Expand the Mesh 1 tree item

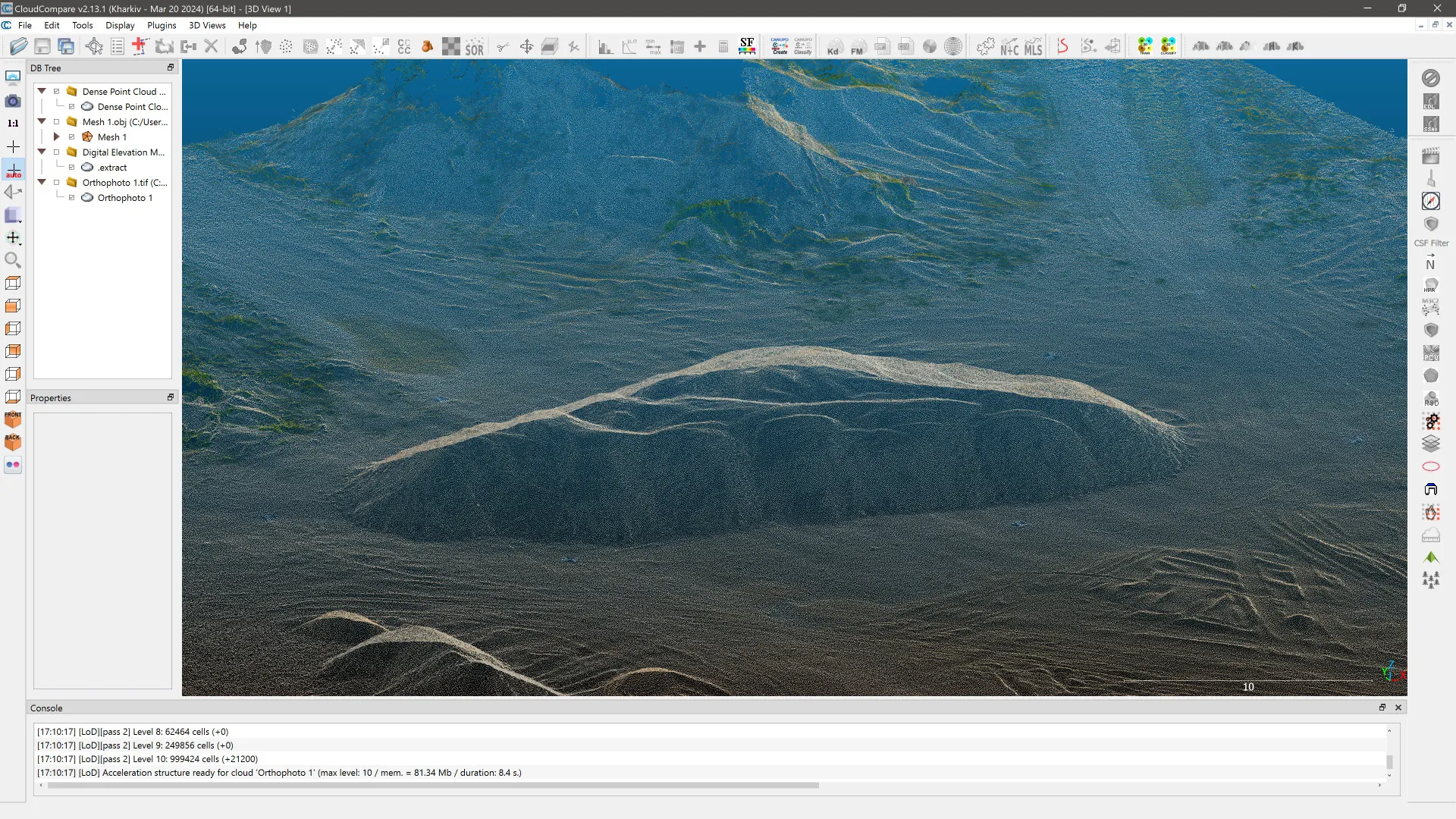(x=56, y=137)
